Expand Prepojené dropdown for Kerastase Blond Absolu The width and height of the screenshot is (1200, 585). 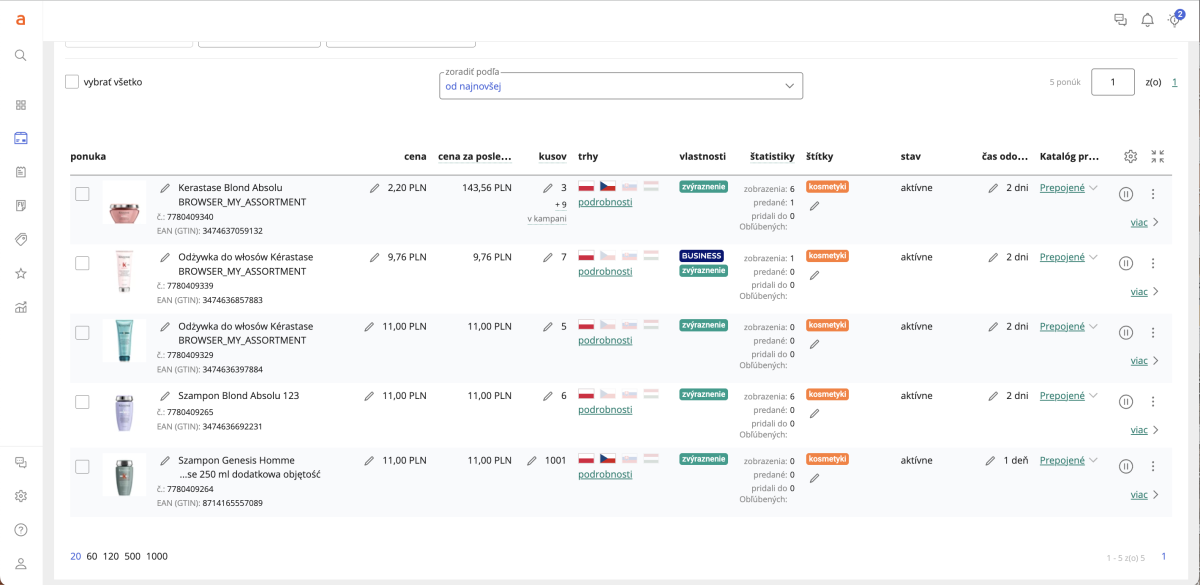pyautogui.click(x=1093, y=188)
